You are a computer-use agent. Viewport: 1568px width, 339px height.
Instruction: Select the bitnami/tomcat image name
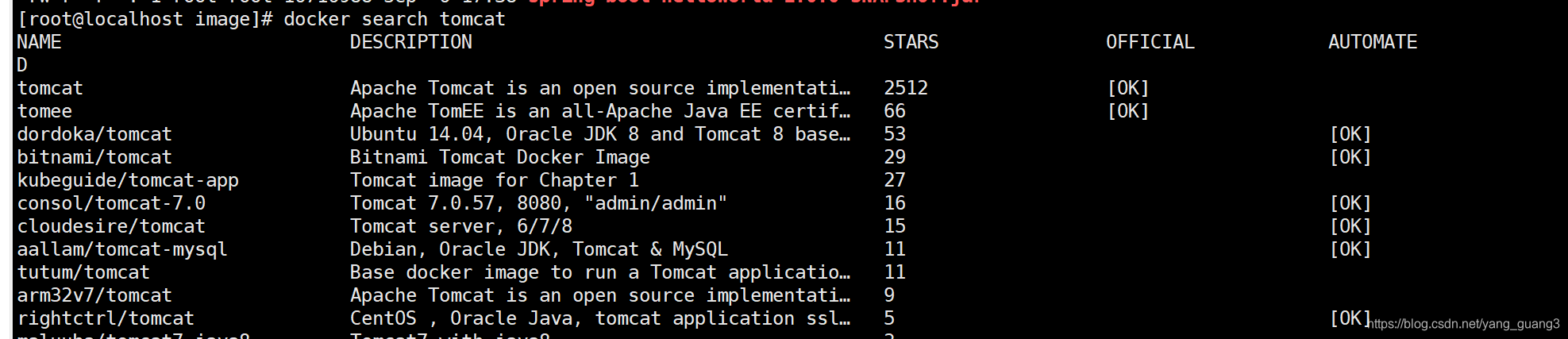(94, 157)
